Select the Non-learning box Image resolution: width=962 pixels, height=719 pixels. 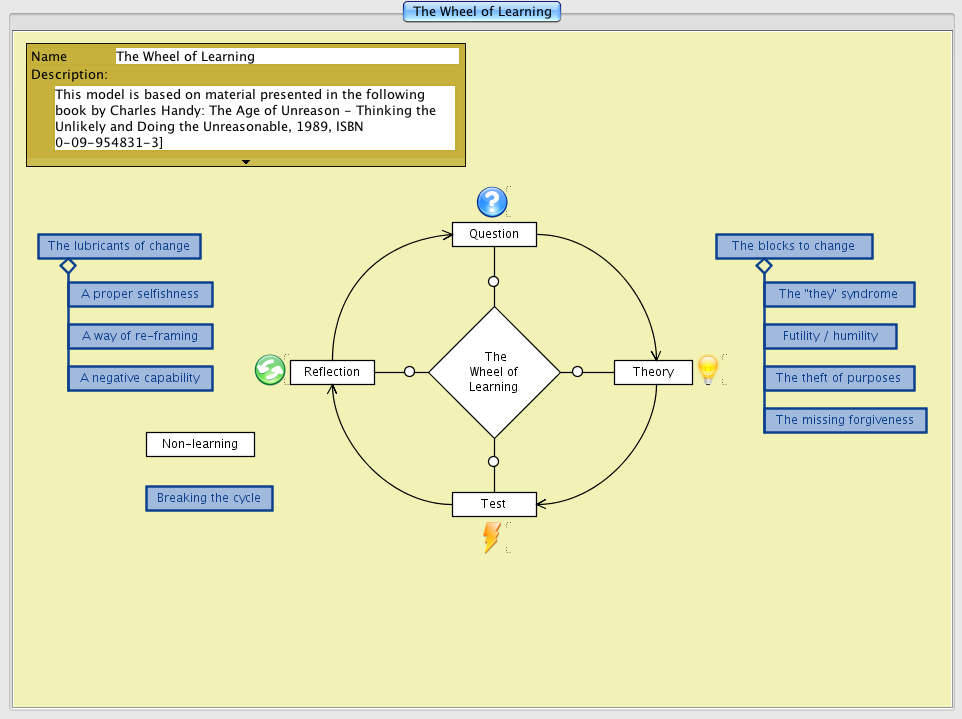[200, 444]
